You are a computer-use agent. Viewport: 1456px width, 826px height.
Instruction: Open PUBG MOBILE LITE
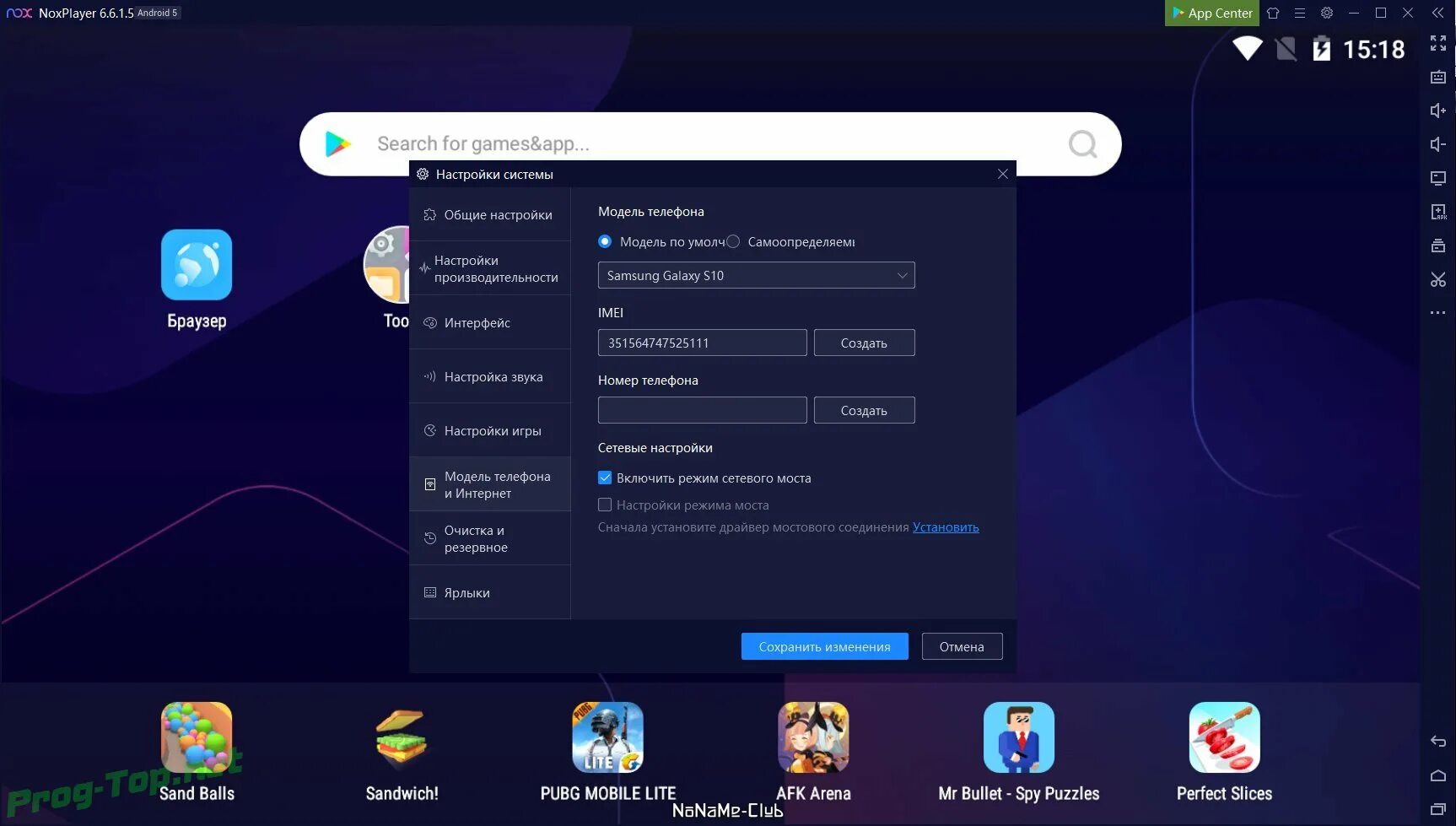(x=608, y=752)
